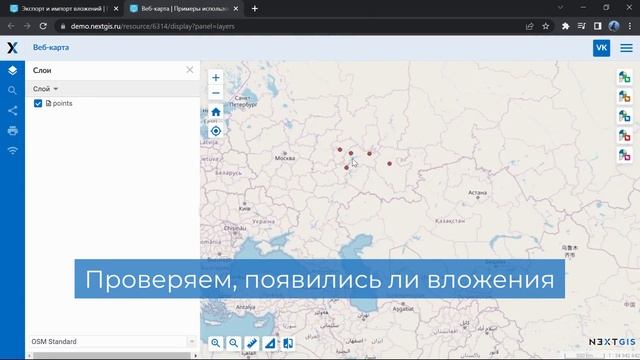
Task: Activate the locate me tool
Action: [216, 131]
